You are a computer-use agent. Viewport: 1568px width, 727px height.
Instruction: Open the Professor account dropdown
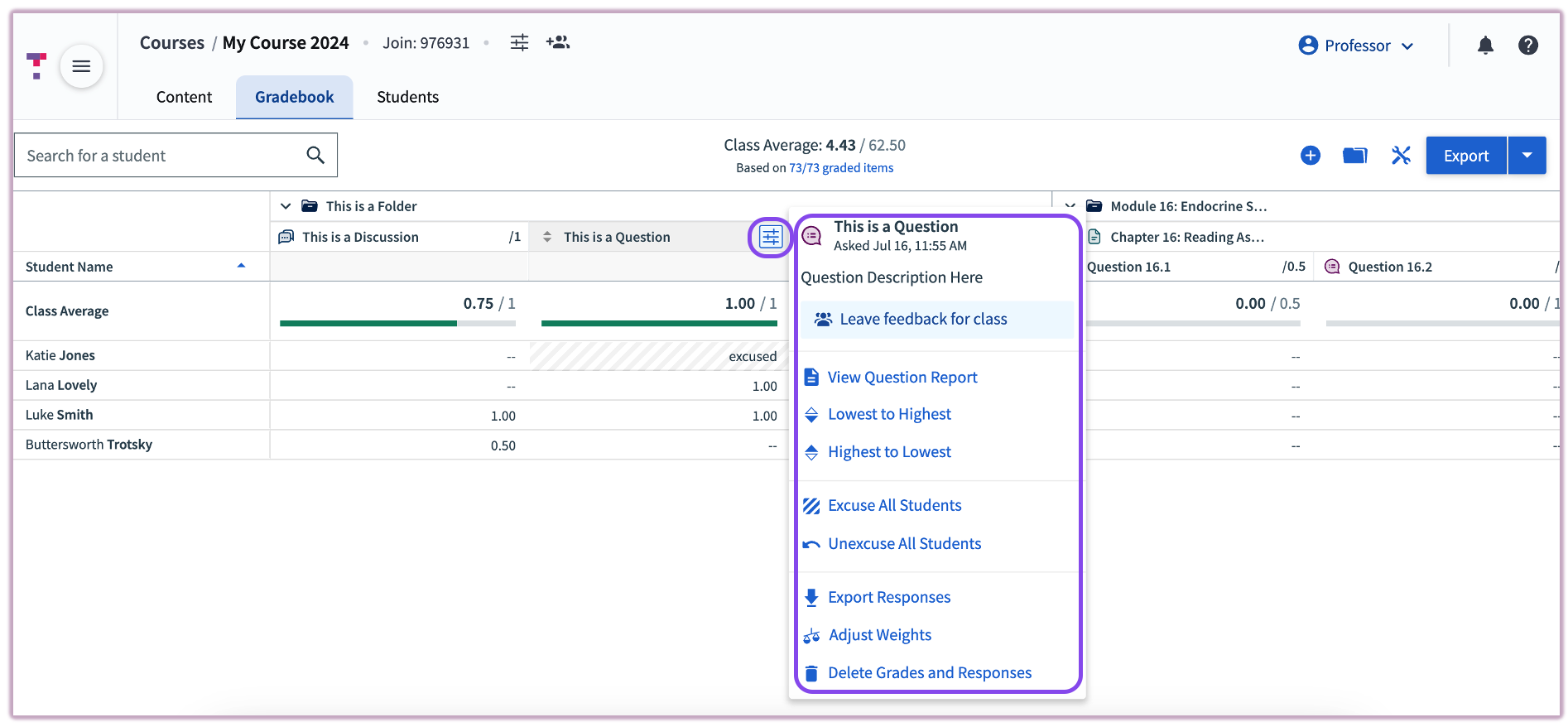coord(1356,46)
